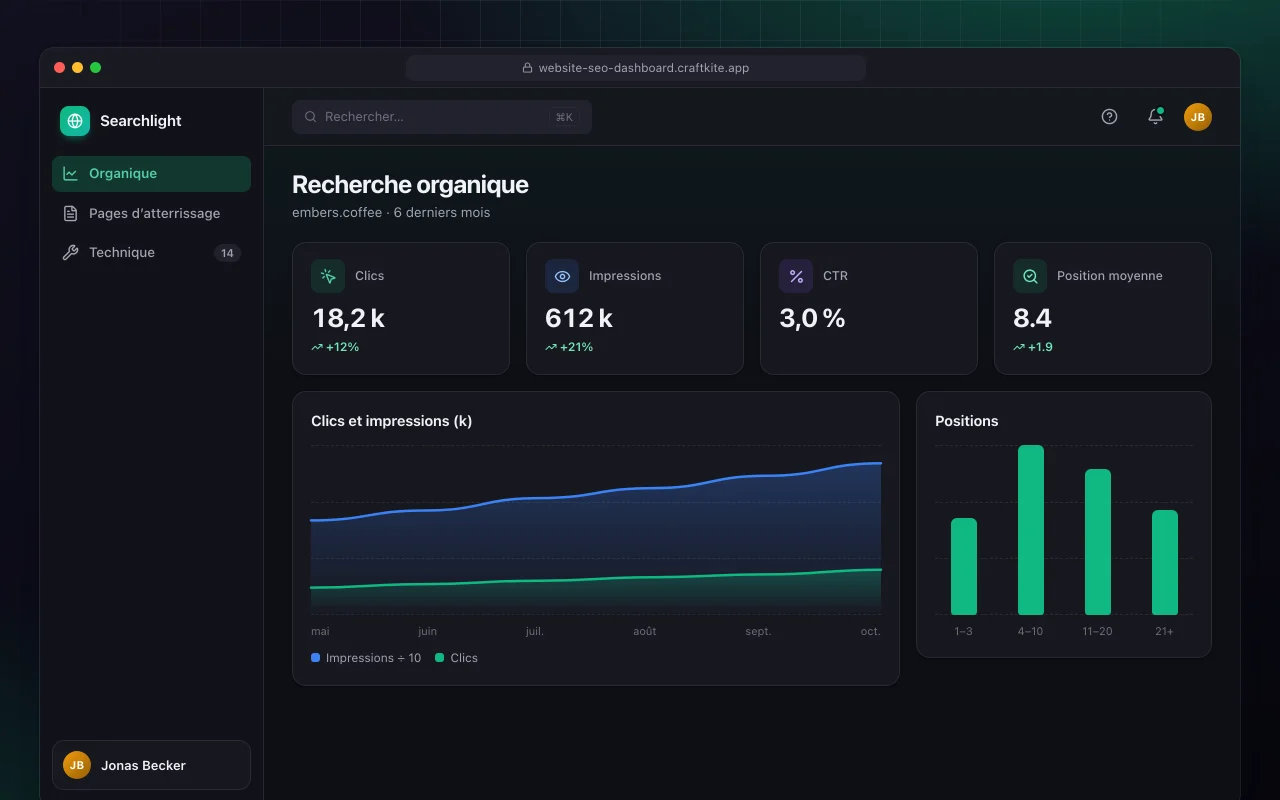Click the 18,2 k clicks value
The image size is (1280, 800).
tap(348, 318)
